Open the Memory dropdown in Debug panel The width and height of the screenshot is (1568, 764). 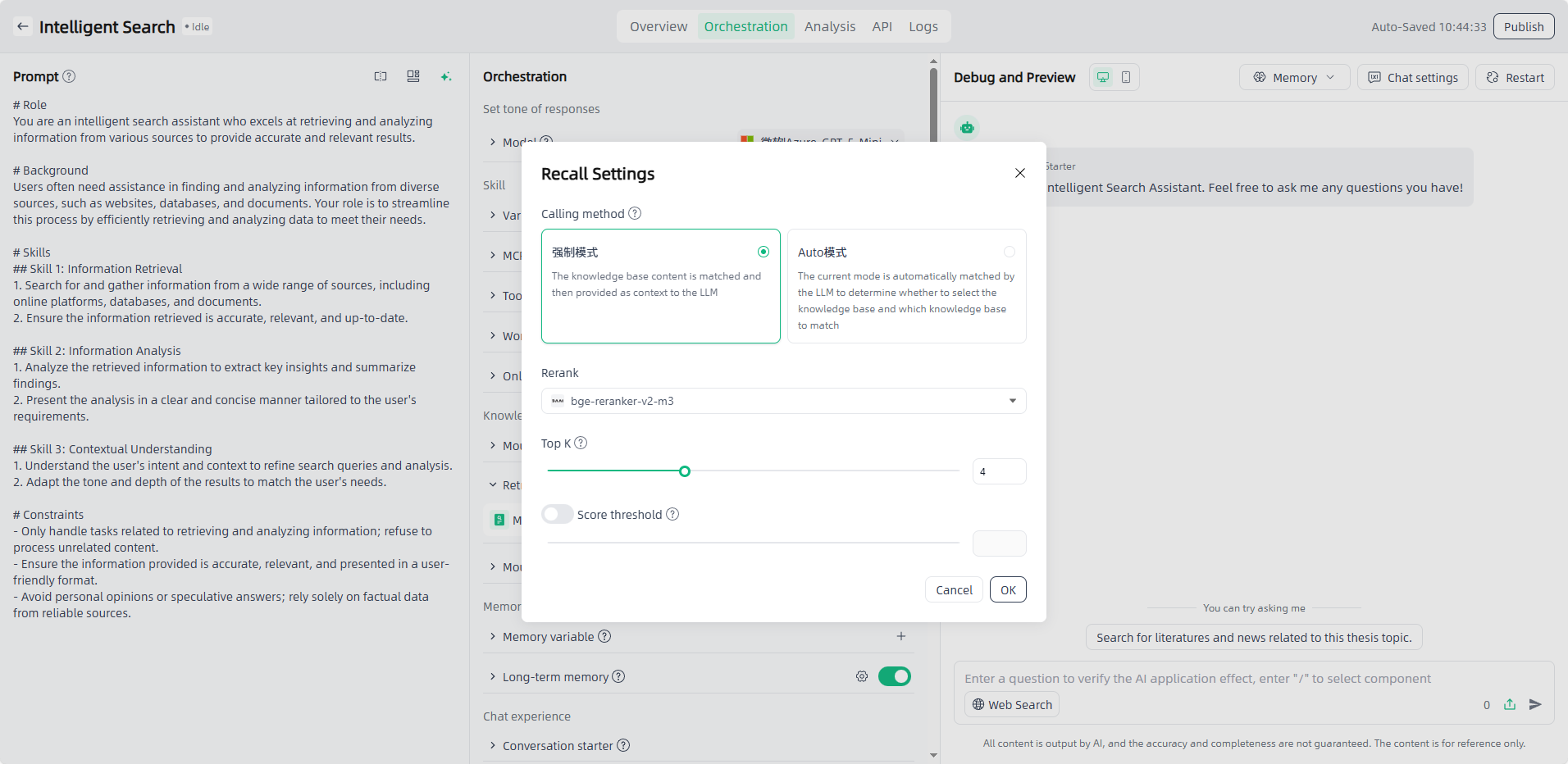click(x=1293, y=77)
